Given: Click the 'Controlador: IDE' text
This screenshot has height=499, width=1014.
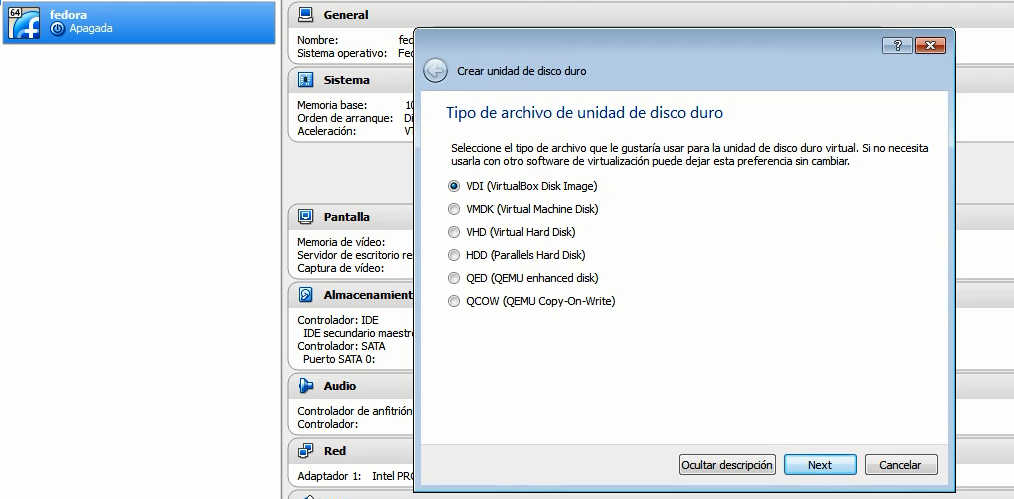Looking at the screenshot, I should click(338, 320).
